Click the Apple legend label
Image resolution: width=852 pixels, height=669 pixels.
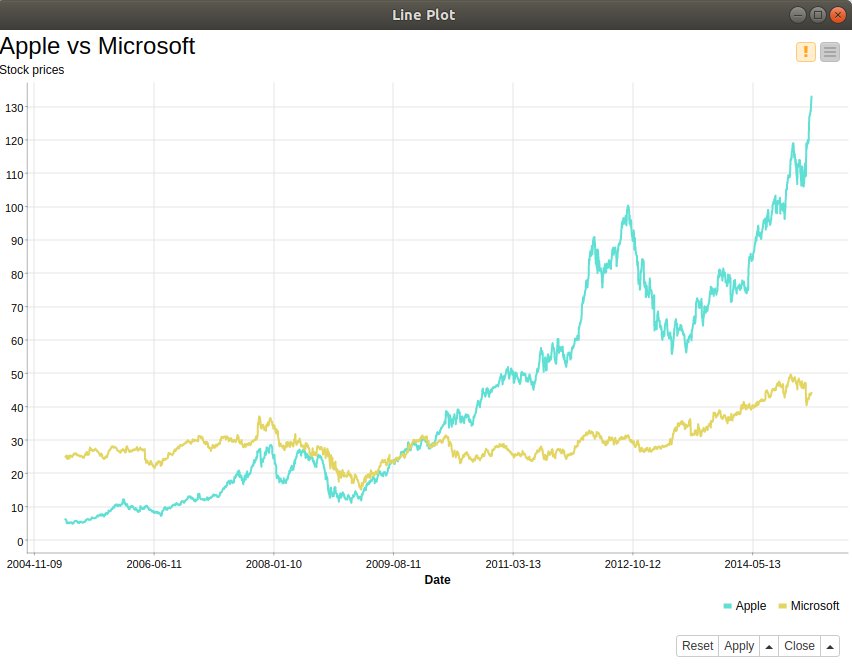point(750,606)
